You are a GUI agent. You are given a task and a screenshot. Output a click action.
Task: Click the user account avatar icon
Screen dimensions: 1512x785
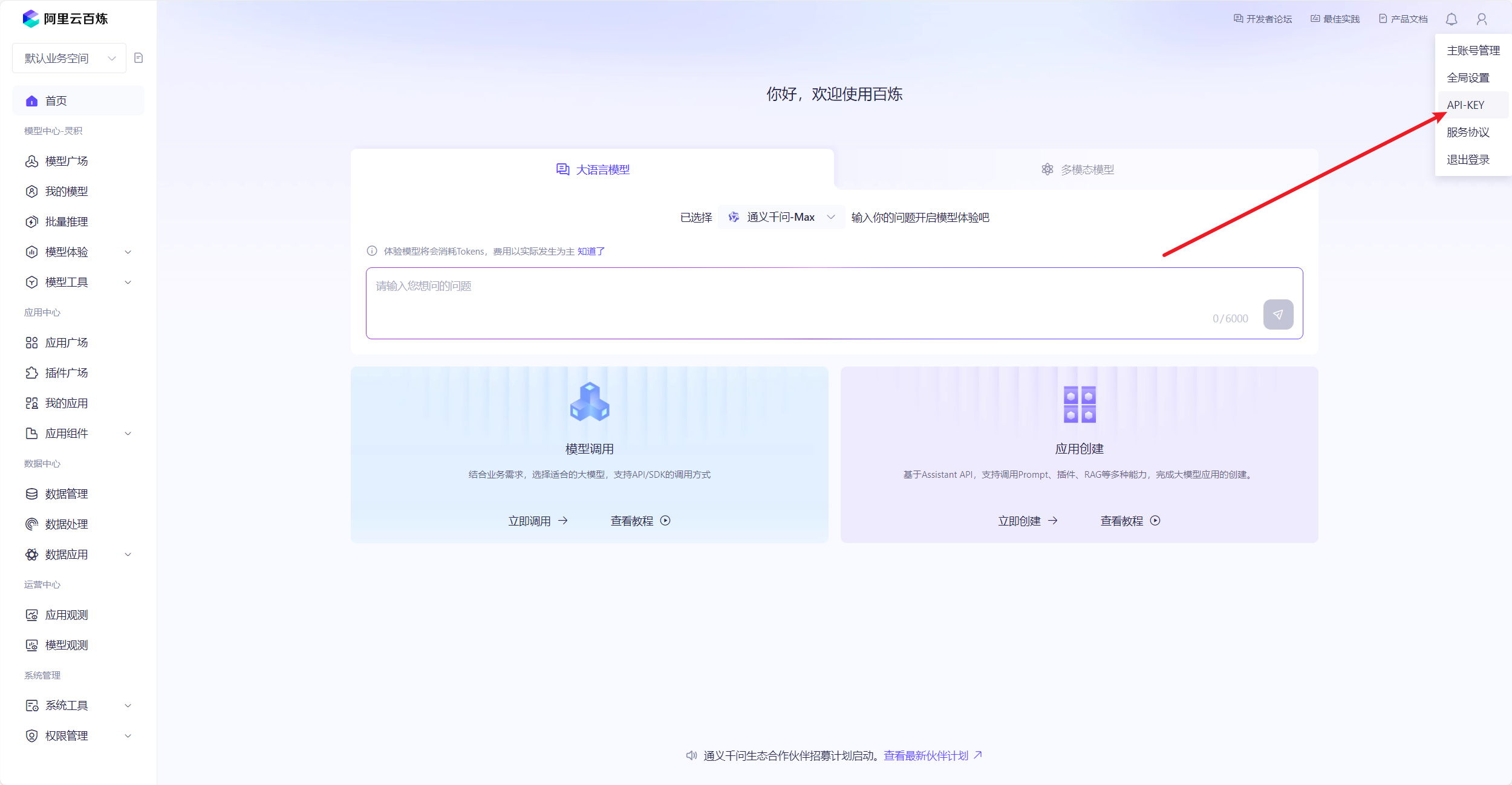(x=1482, y=19)
